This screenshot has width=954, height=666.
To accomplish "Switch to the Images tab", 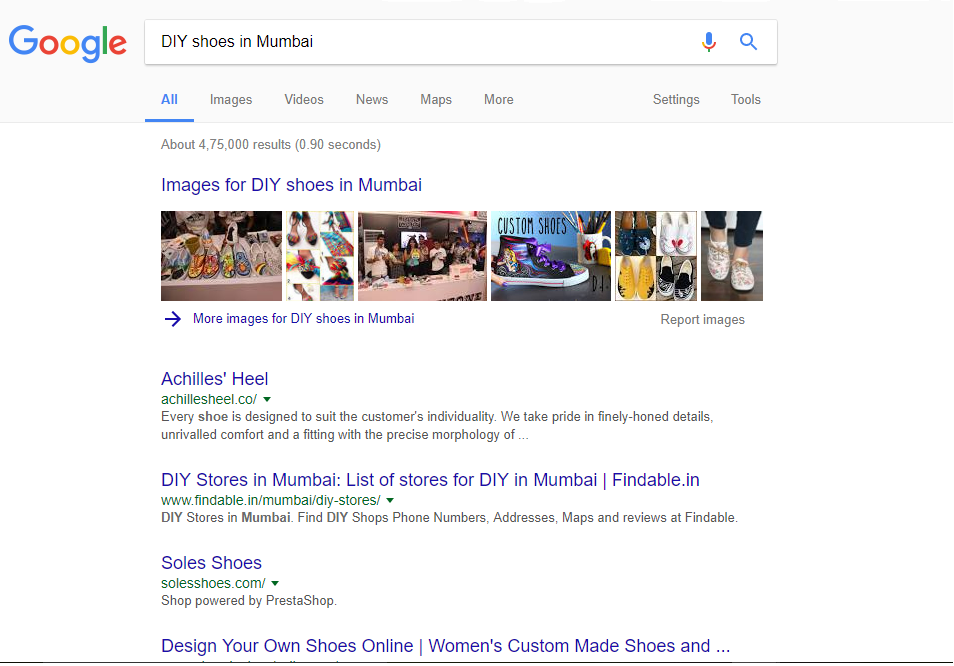I will click(x=230, y=99).
